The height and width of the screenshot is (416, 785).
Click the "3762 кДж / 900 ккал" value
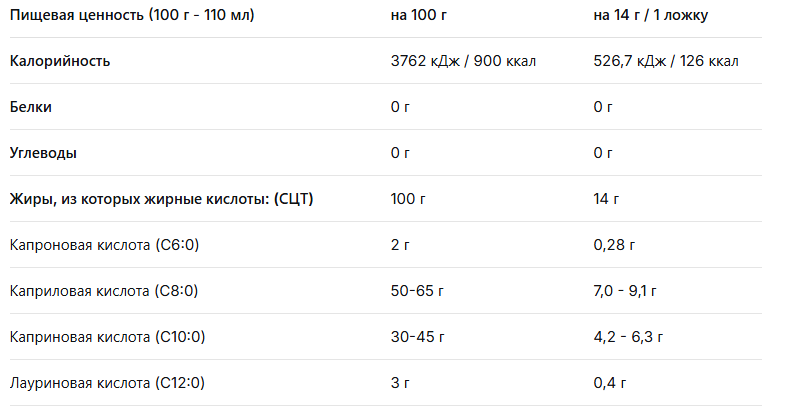coord(464,61)
